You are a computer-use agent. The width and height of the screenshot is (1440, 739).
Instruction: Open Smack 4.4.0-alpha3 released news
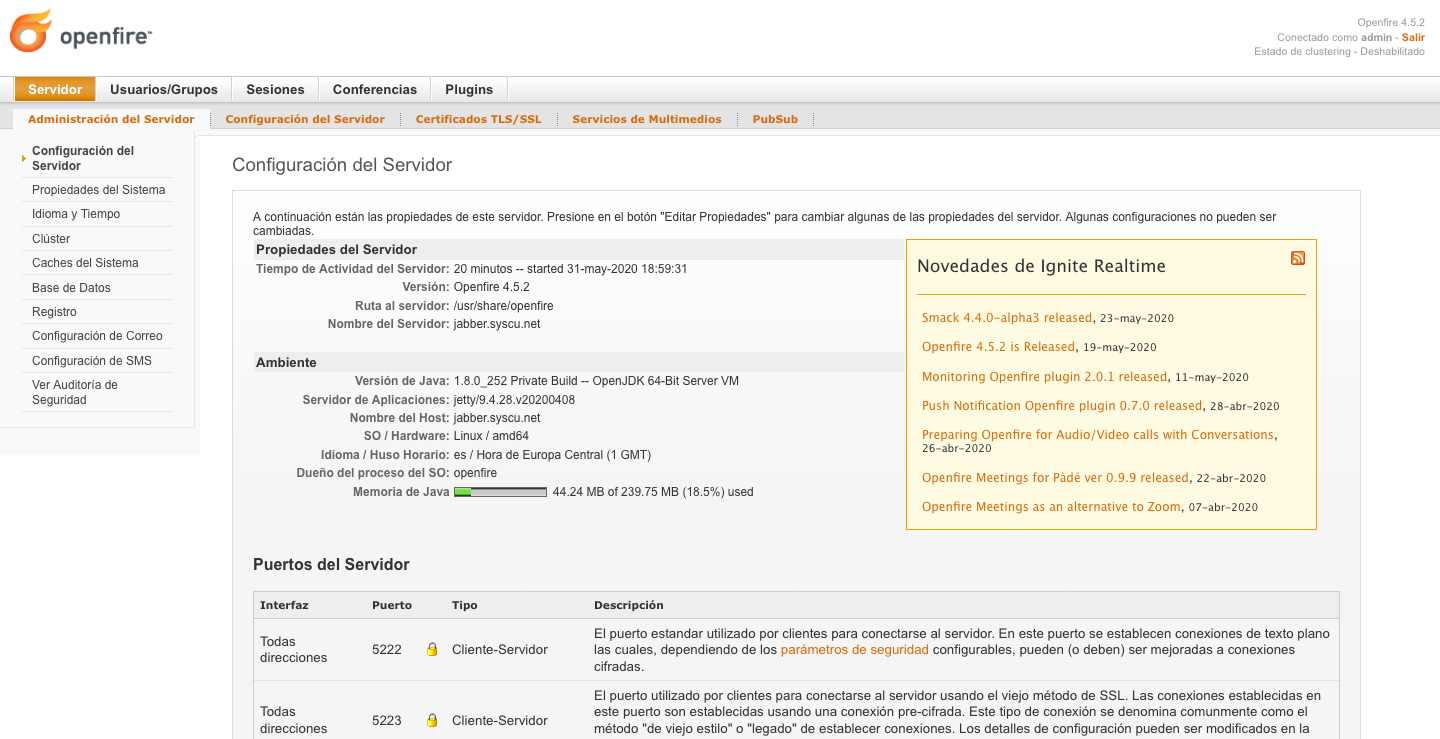click(1007, 318)
